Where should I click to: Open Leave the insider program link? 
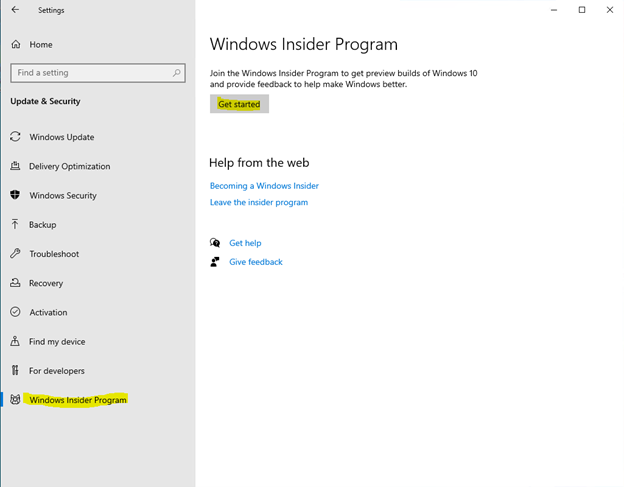tap(259, 202)
